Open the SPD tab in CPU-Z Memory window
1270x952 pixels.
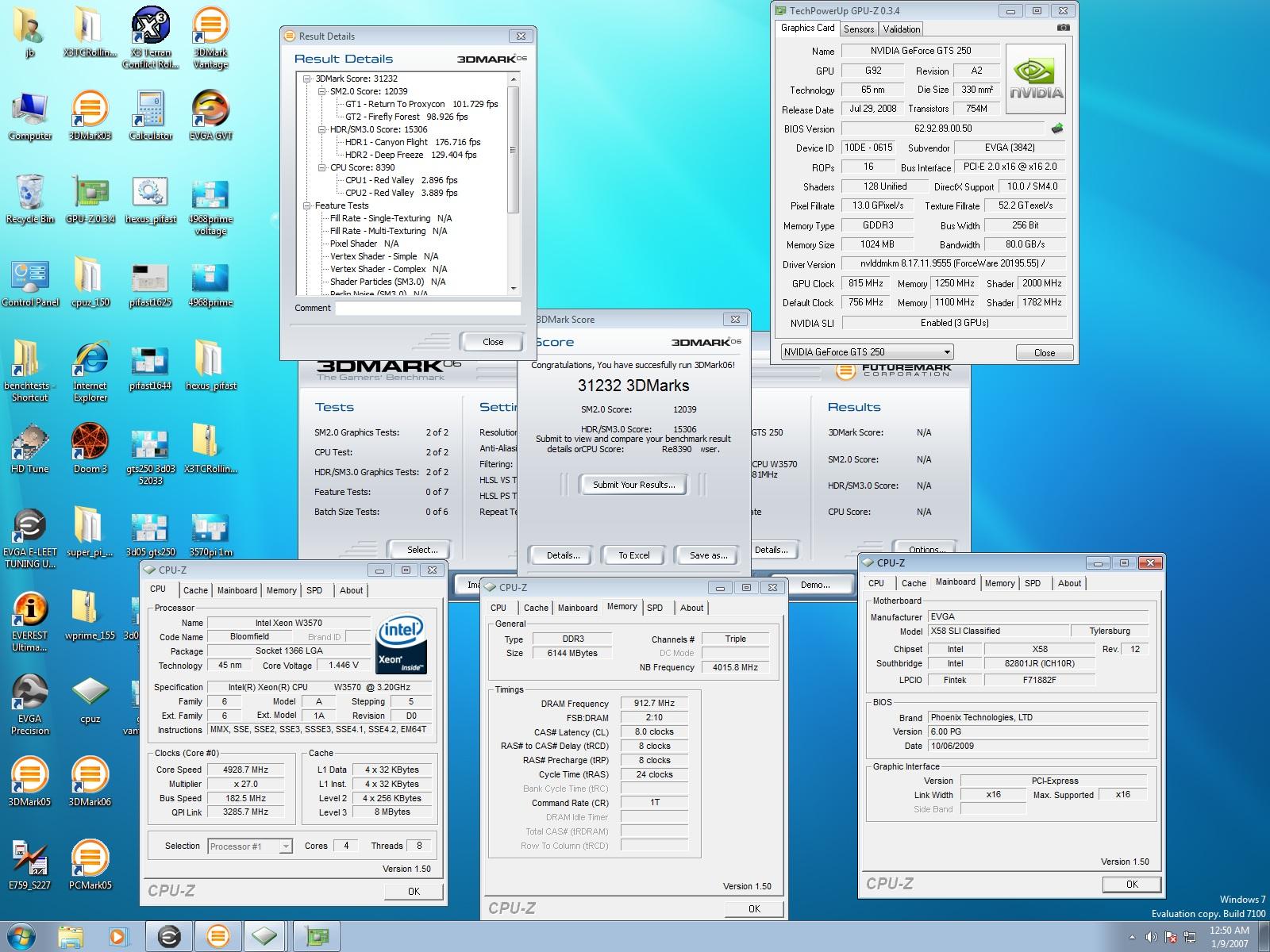[x=655, y=608]
